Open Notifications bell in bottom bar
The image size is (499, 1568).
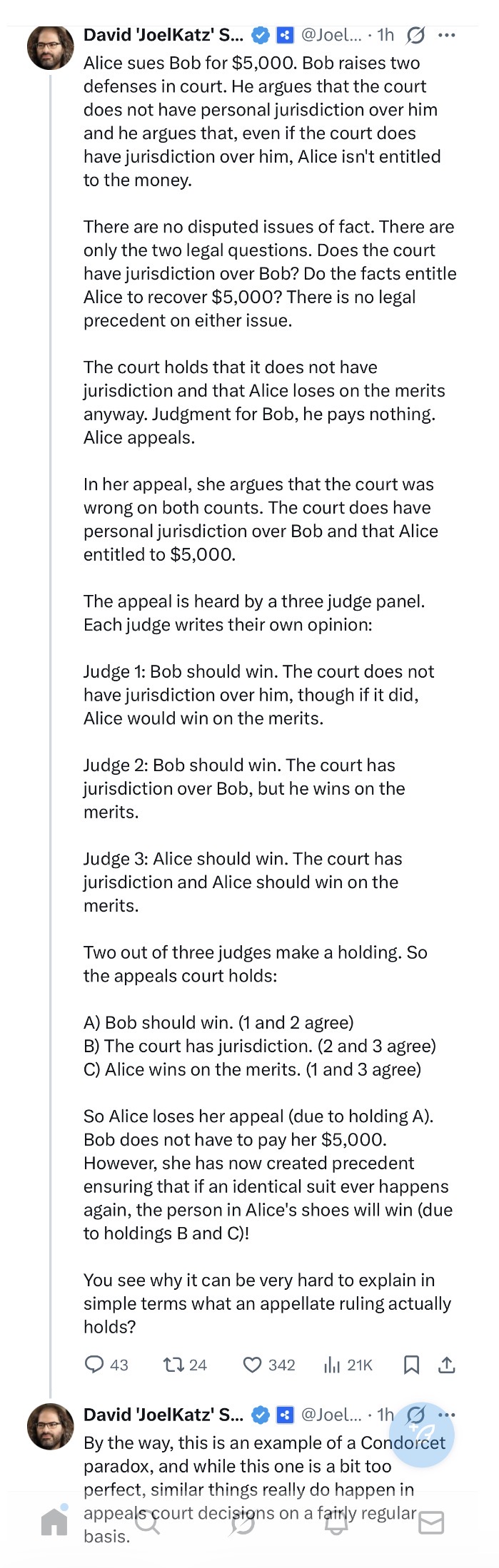[x=337, y=1522]
